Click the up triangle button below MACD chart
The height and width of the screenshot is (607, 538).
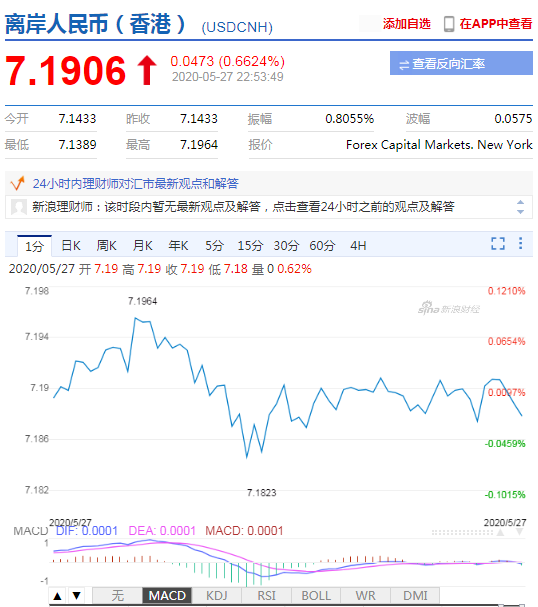(57, 596)
